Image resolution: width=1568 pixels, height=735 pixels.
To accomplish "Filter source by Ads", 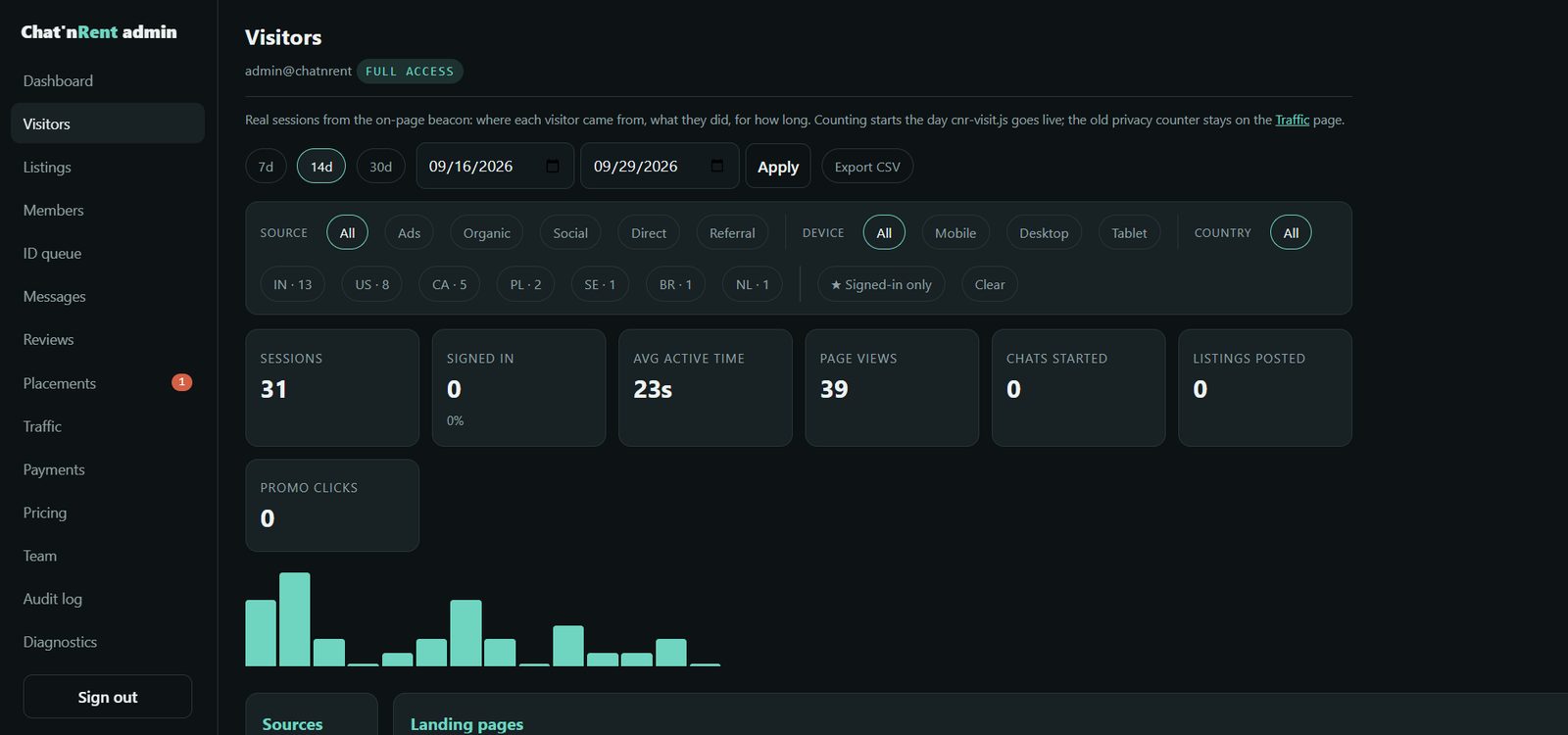I will point(409,232).
